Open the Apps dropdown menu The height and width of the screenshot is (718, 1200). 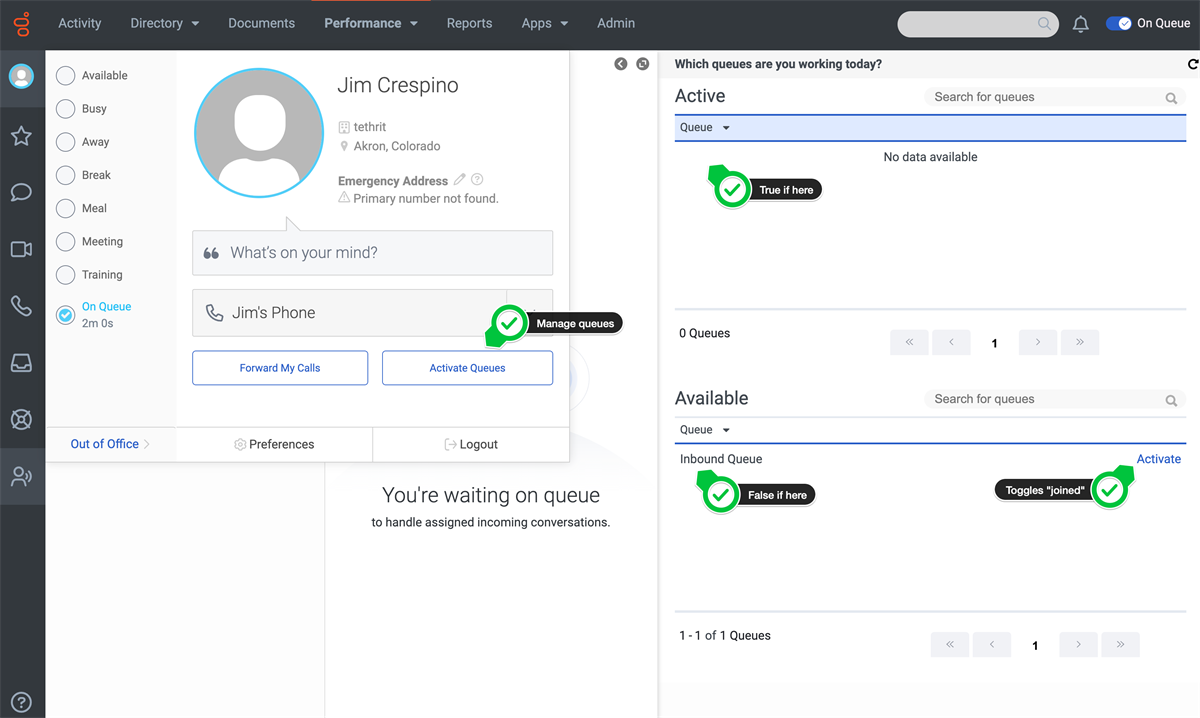(x=544, y=23)
